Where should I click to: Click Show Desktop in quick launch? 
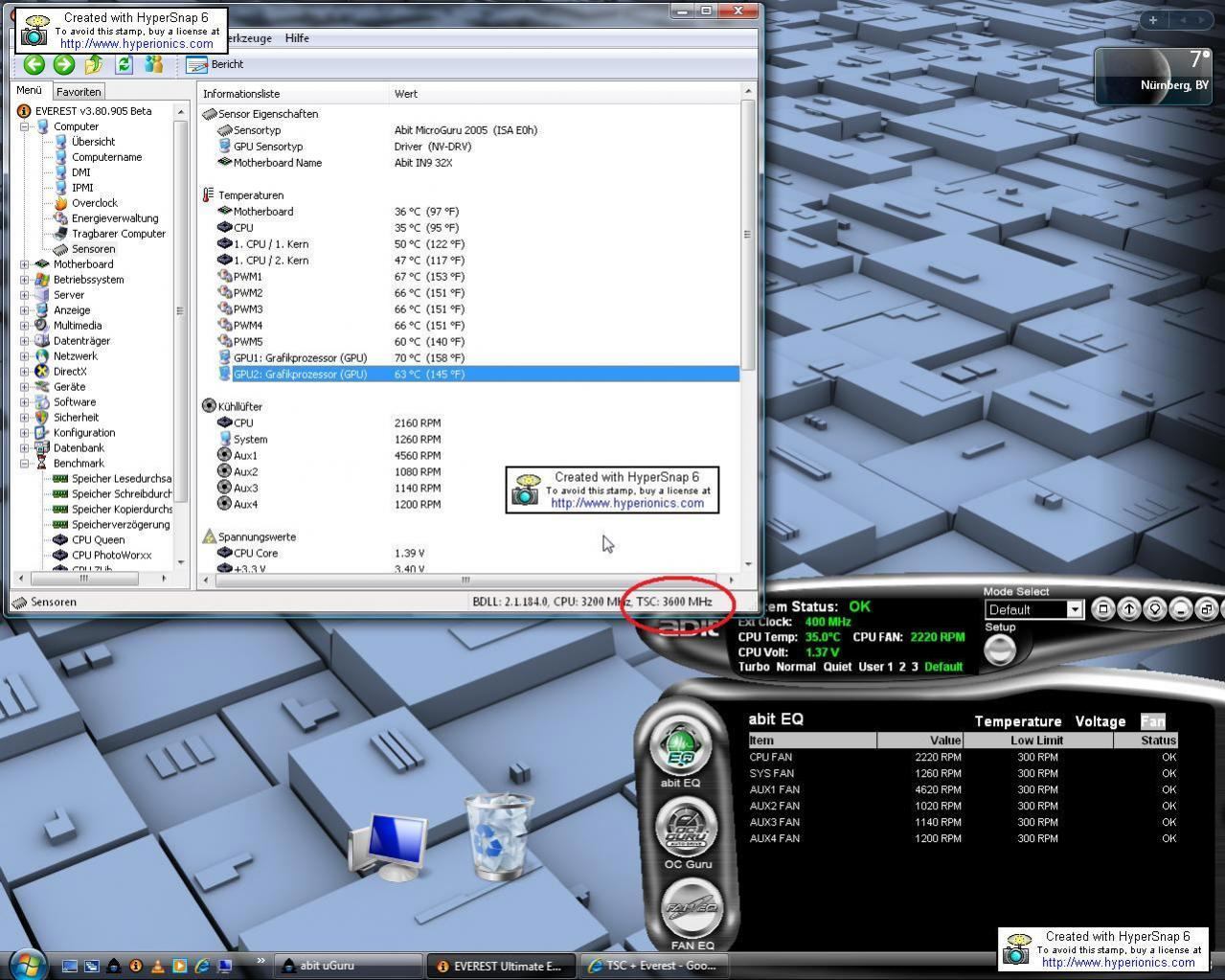70,967
